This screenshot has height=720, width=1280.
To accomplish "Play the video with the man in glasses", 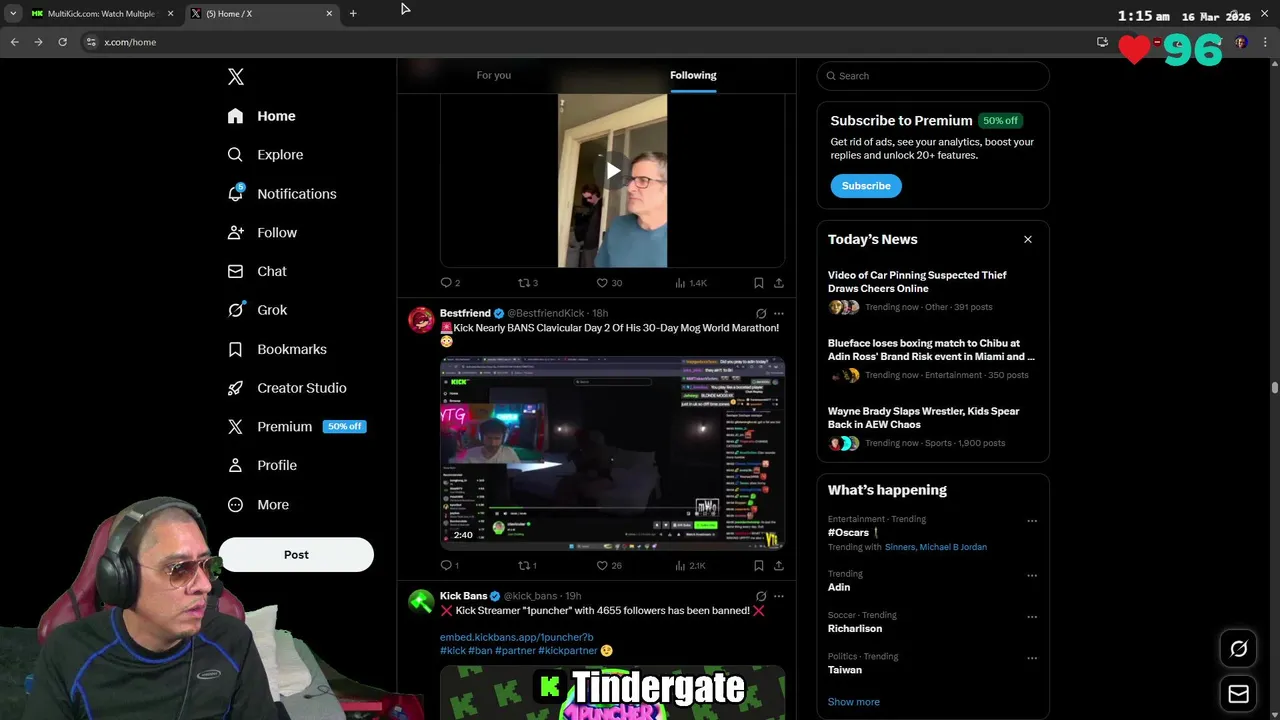I will click(x=612, y=171).
